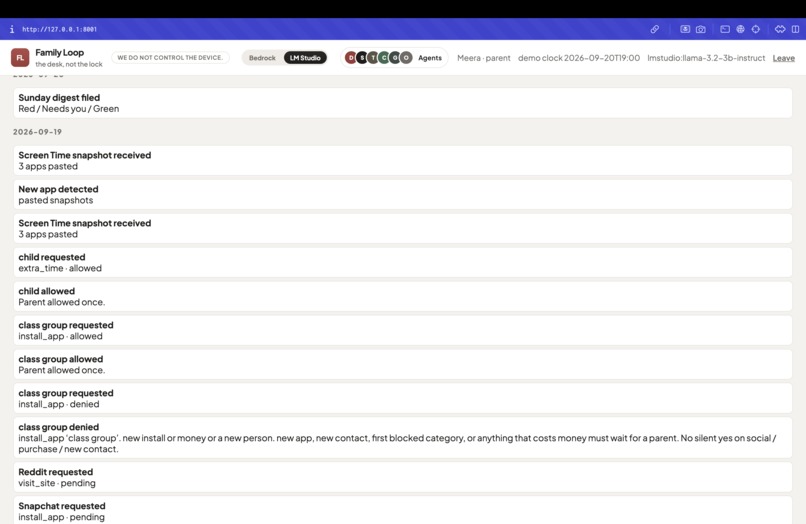Screen dimensions: 806x524
Task: Click the black S agent avatar
Action: click(x=362, y=58)
